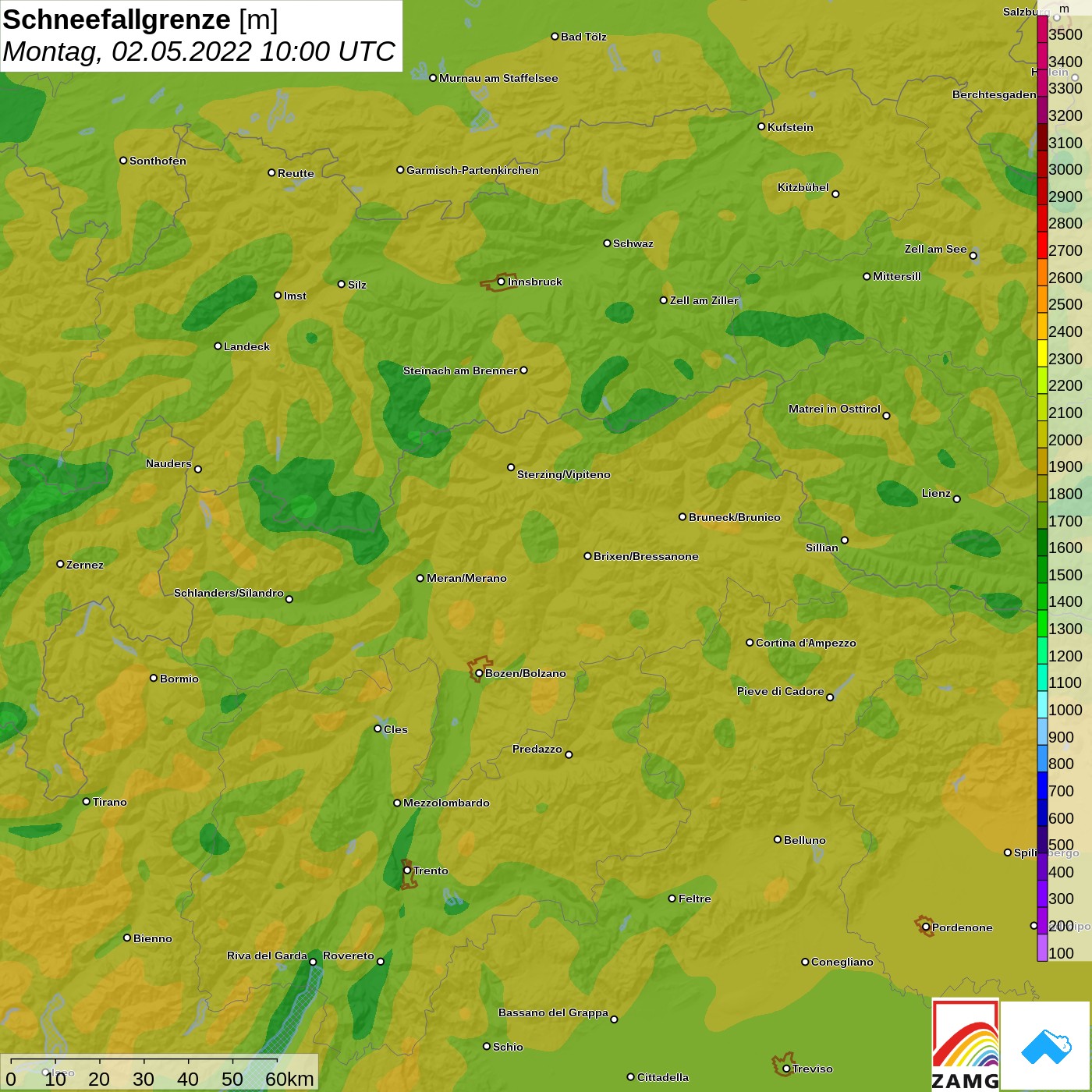Select the 3500 m legend color
Screen dimensions: 1092x1092
click(x=1042, y=28)
